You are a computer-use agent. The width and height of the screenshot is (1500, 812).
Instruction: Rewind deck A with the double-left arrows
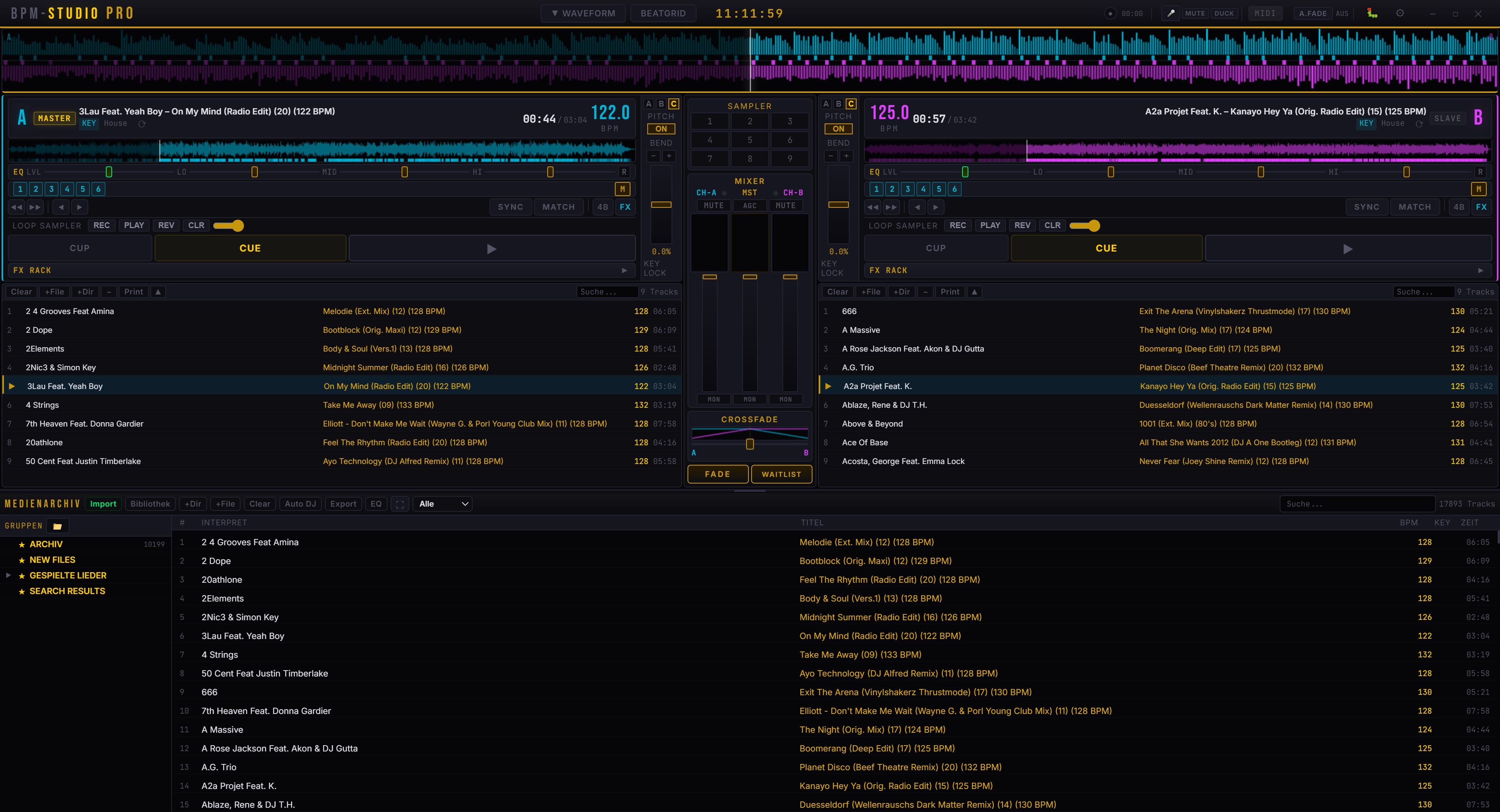pos(17,207)
